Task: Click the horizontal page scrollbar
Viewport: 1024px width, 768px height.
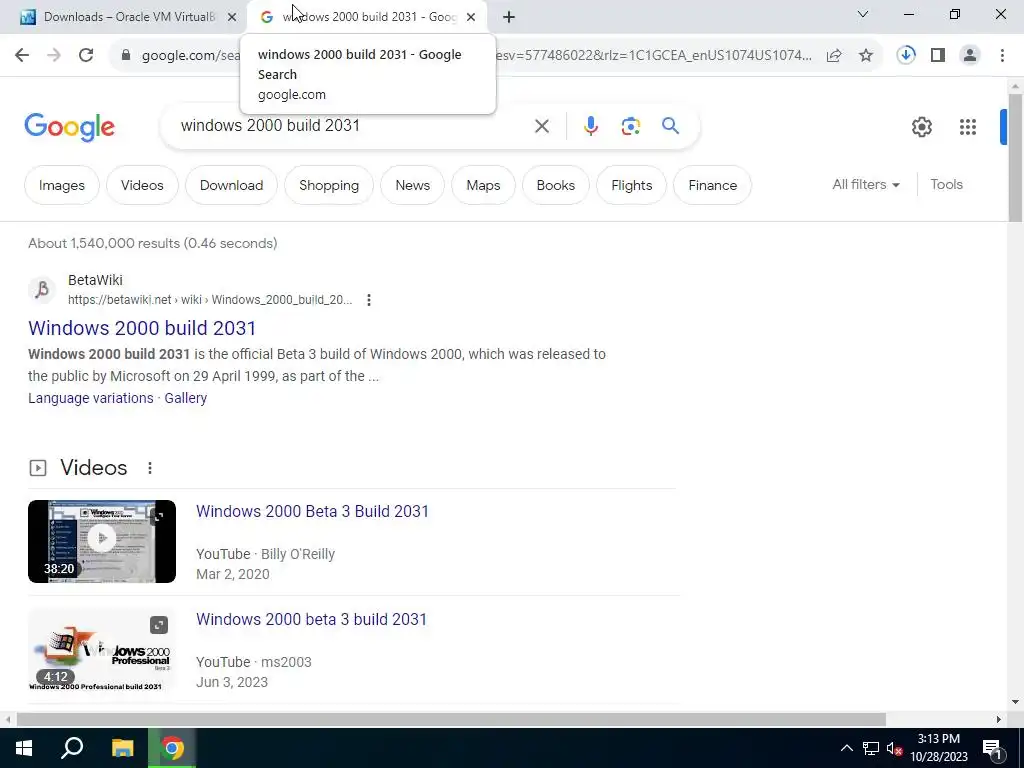Action: (x=451, y=720)
